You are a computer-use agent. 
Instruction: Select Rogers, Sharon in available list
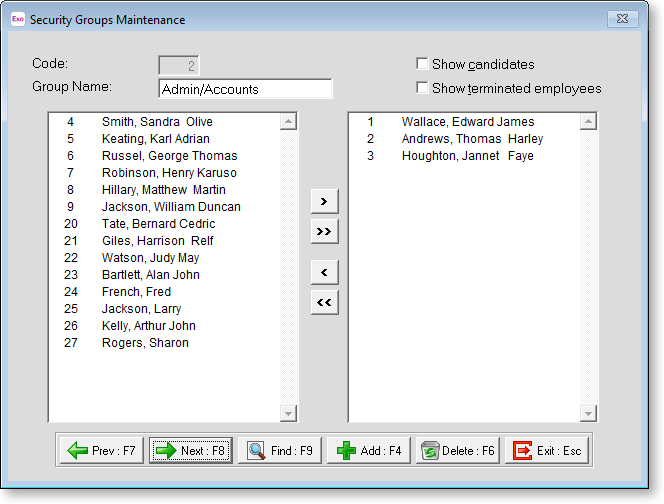(145, 343)
